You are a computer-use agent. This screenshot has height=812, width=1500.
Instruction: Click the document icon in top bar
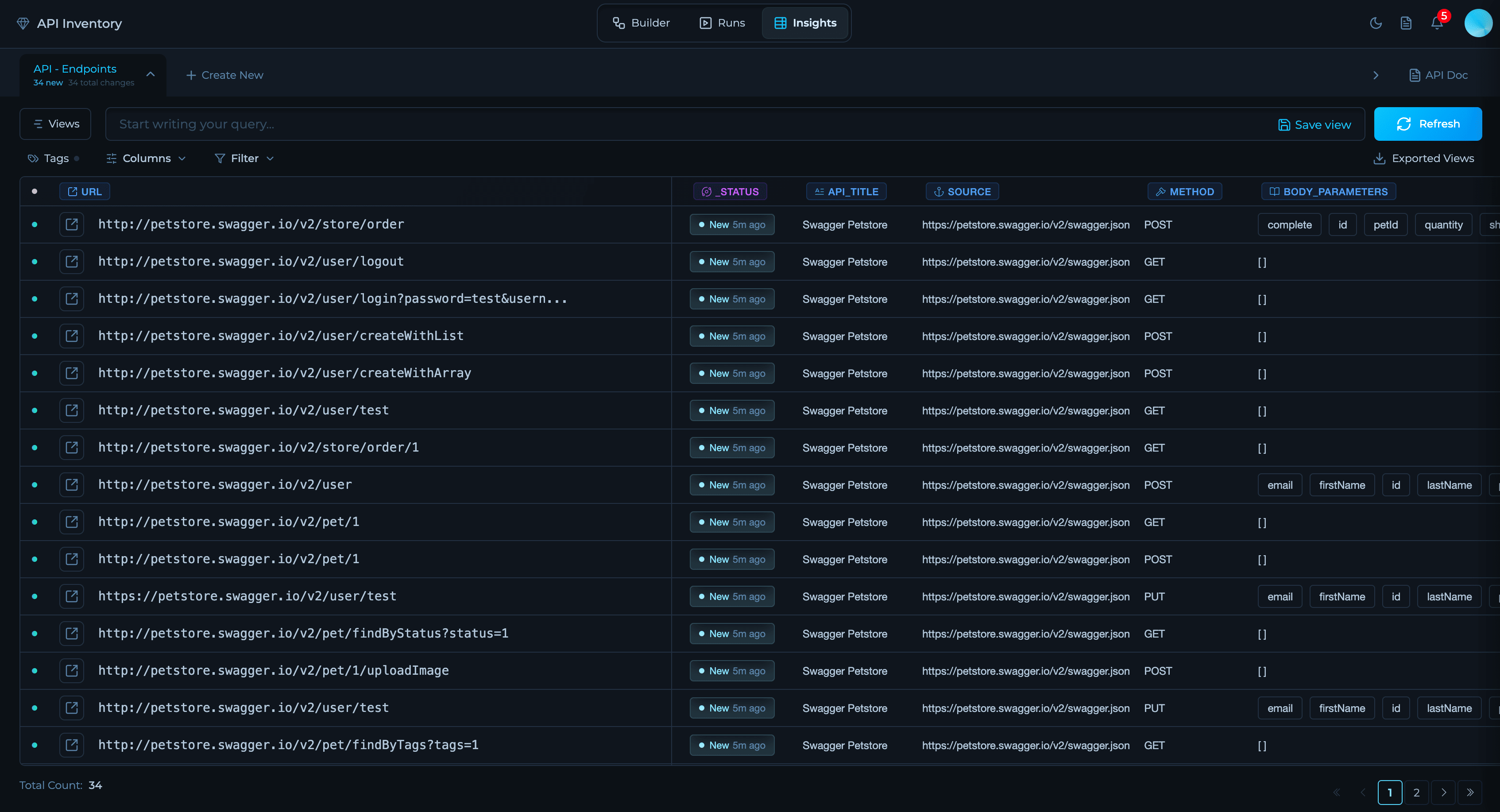[1406, 23]
